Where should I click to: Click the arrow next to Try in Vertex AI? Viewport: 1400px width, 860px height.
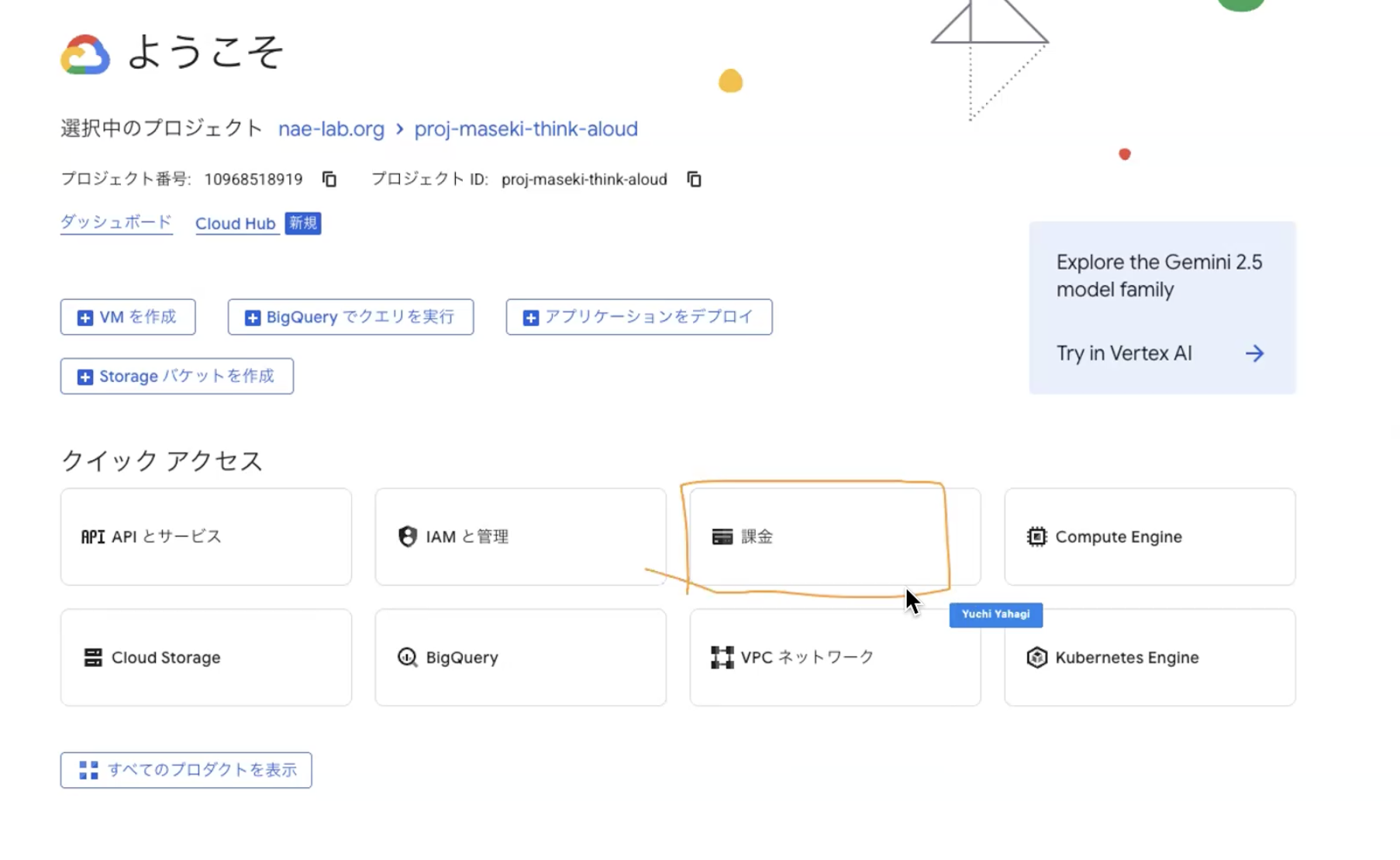pyautogui.click(x=1254, y=354)
